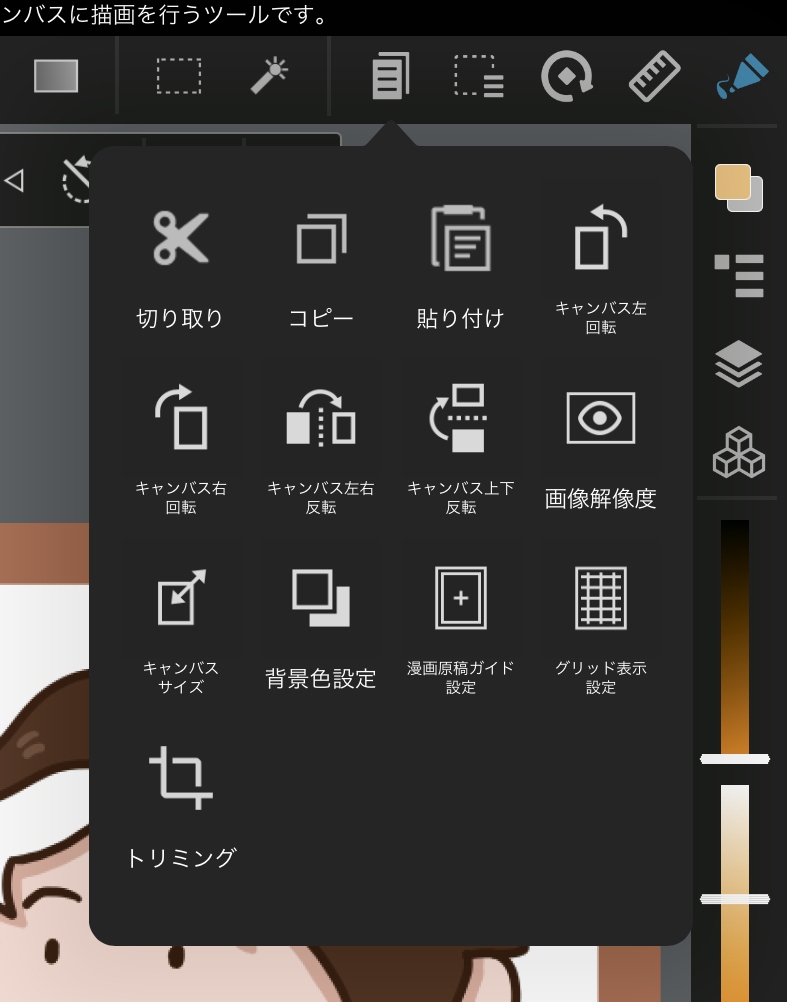Viewport: 787px width, 1002px height.
Task: Select the rectangular selection tool
Action: (179, 76)
